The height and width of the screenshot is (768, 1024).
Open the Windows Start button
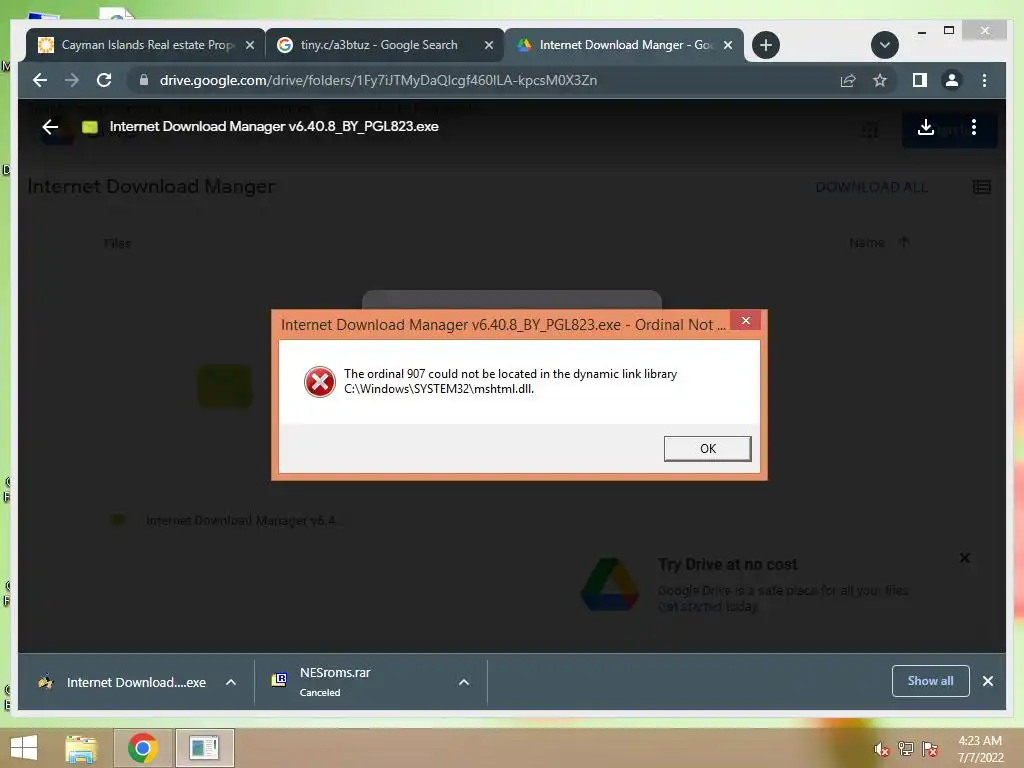coord(24,748)
